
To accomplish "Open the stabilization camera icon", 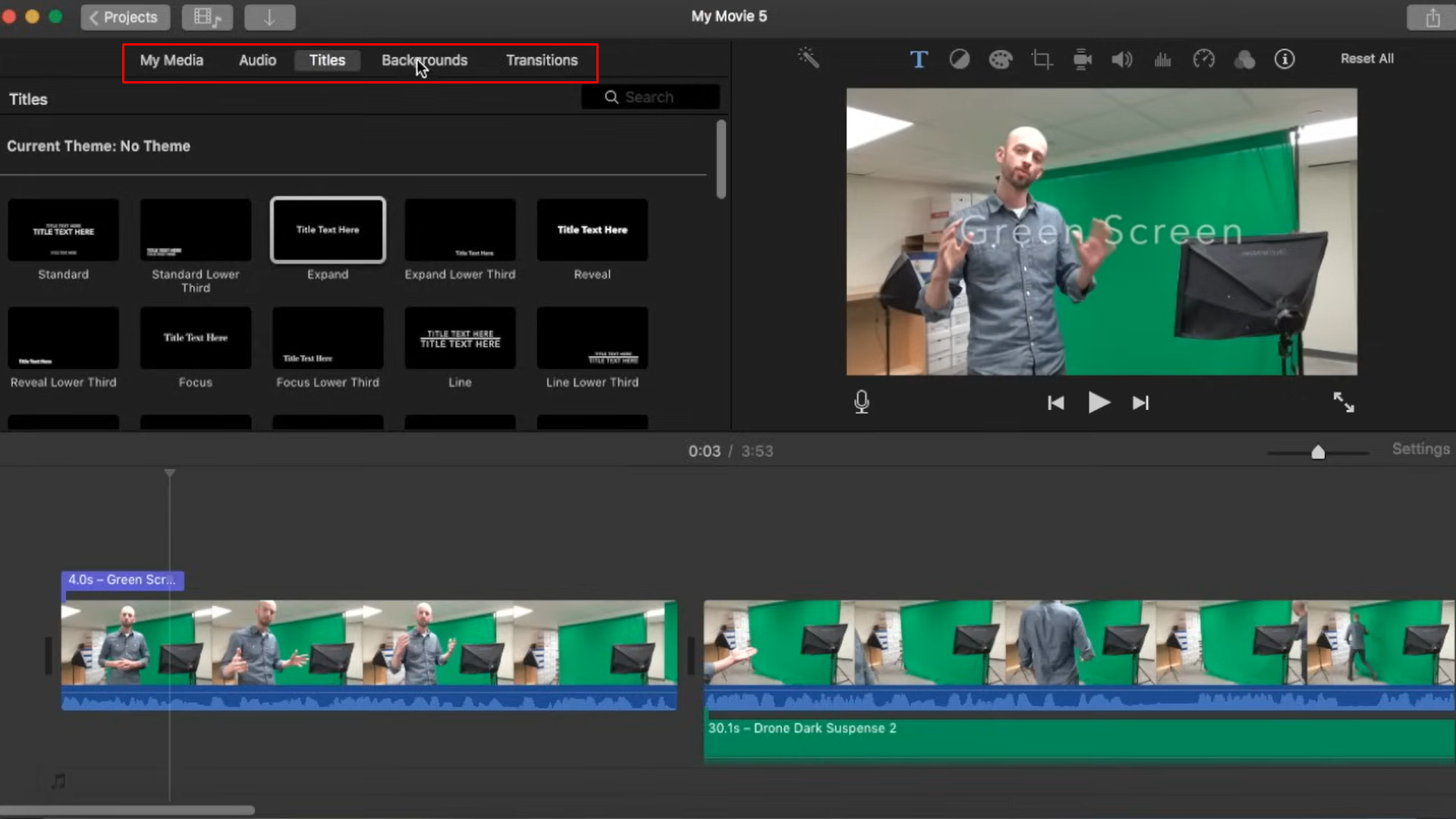I will [x=1082, y=59].
